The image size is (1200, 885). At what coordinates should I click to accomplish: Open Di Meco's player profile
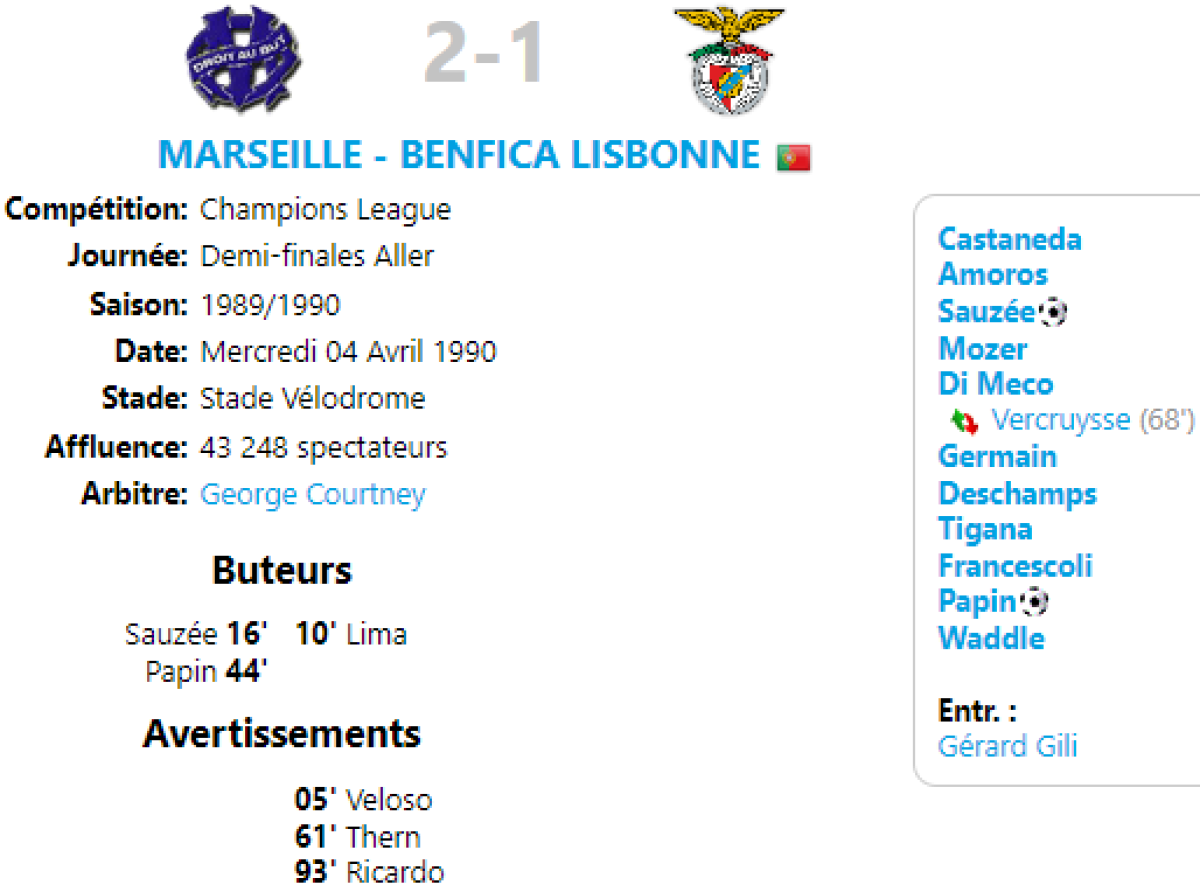click(995, 384)
